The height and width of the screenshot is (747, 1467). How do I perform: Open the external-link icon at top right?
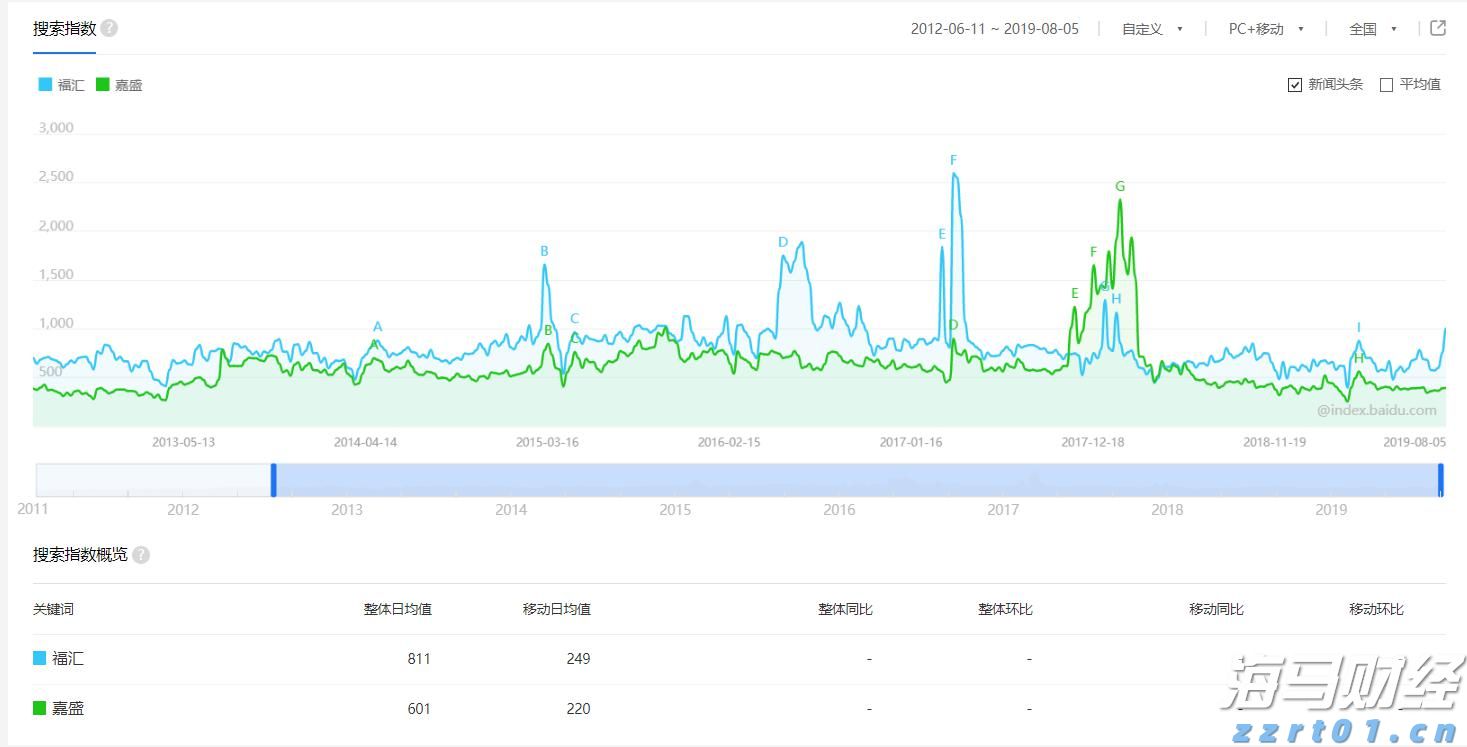pyautogui.click(x=1437, y=28)
